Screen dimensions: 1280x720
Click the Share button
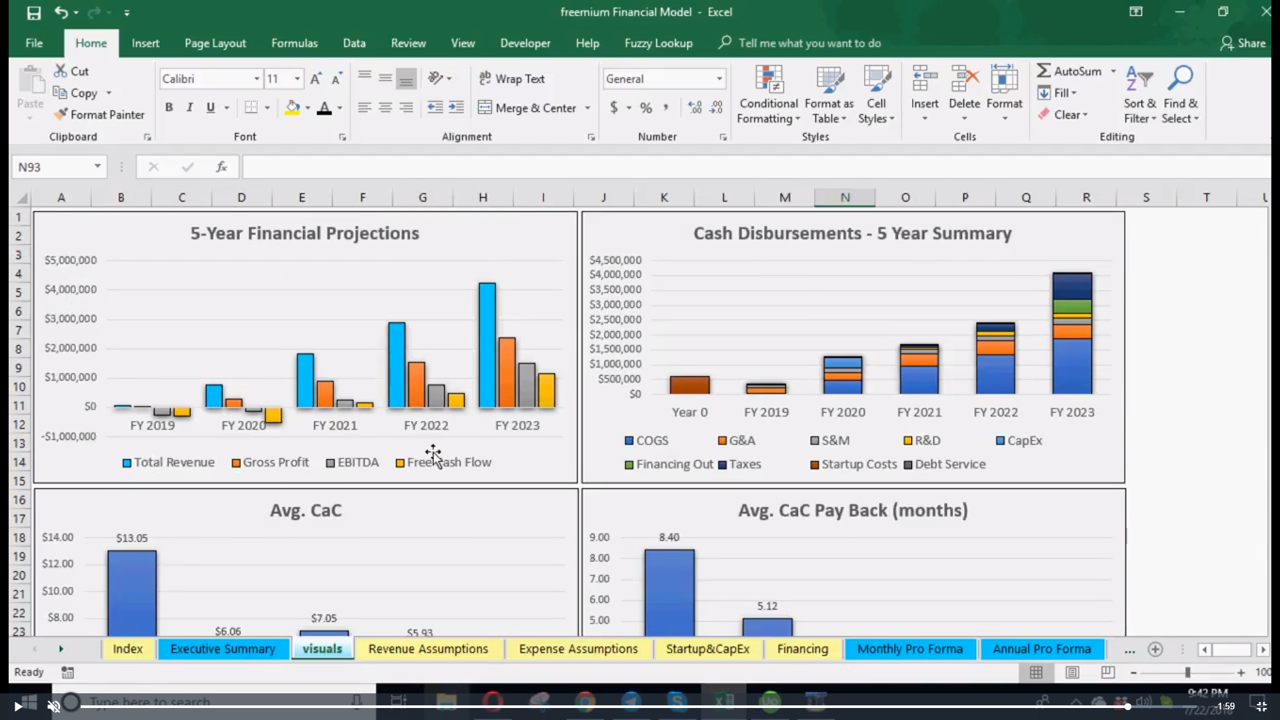click(x=1243, y=43)
